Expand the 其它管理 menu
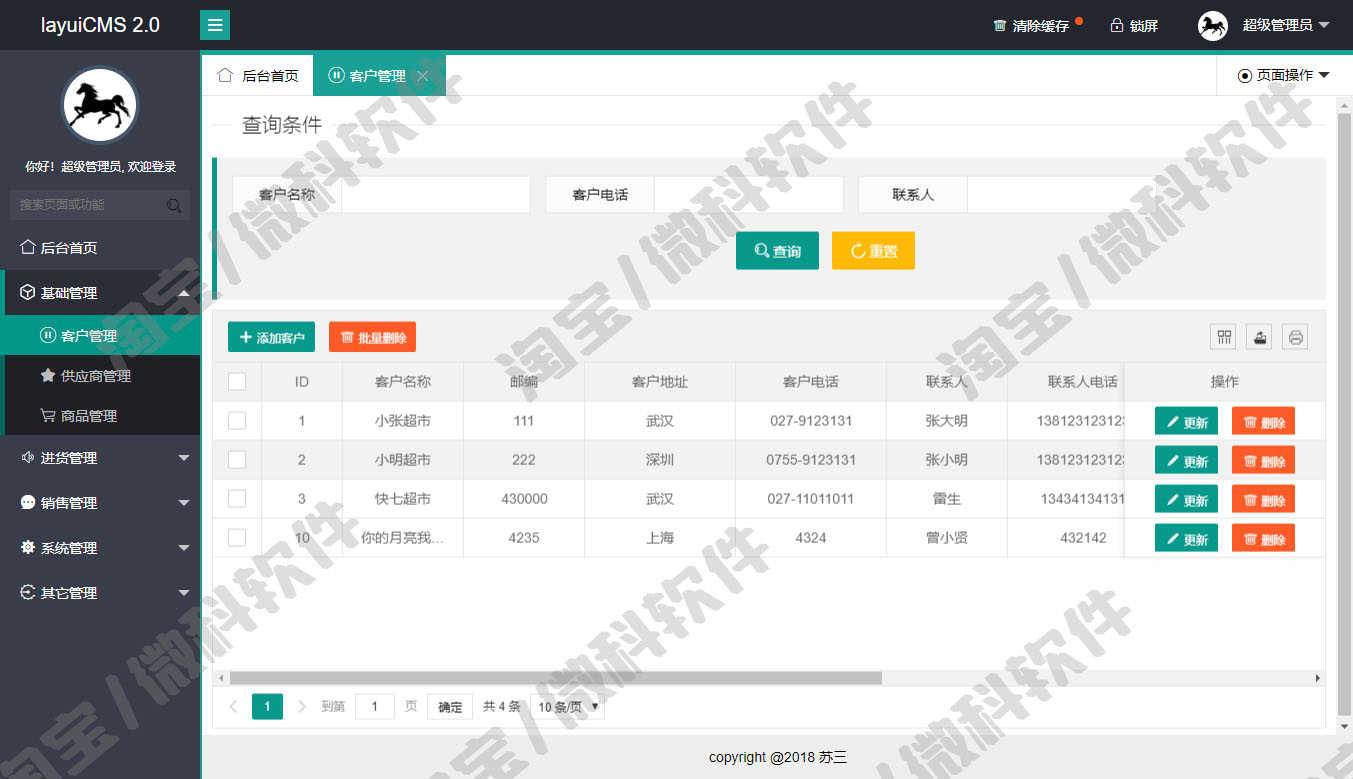The height and width of the screenshot is (779, 1353). tap(100, 593)
